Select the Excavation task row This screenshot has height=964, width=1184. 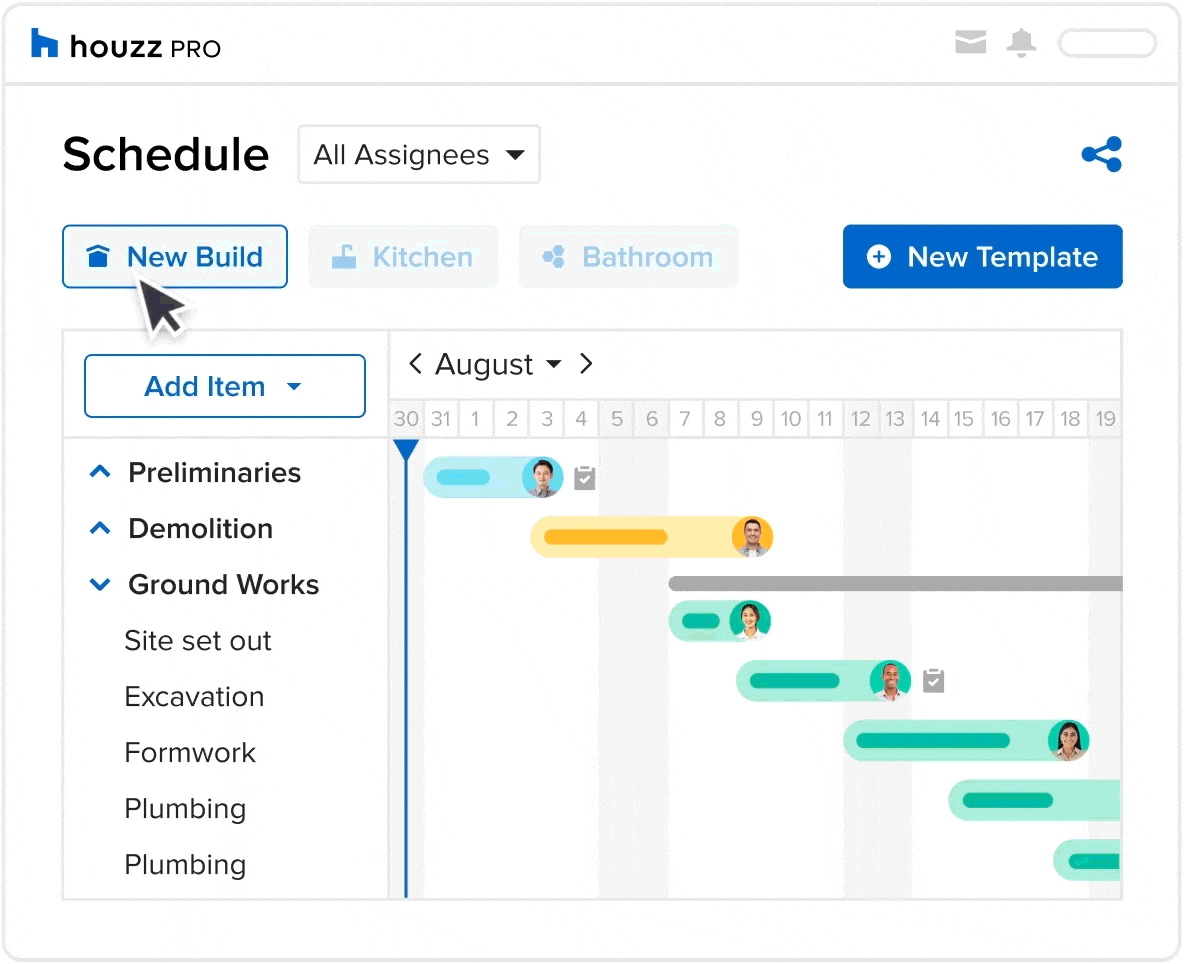[x=194, y=696]
